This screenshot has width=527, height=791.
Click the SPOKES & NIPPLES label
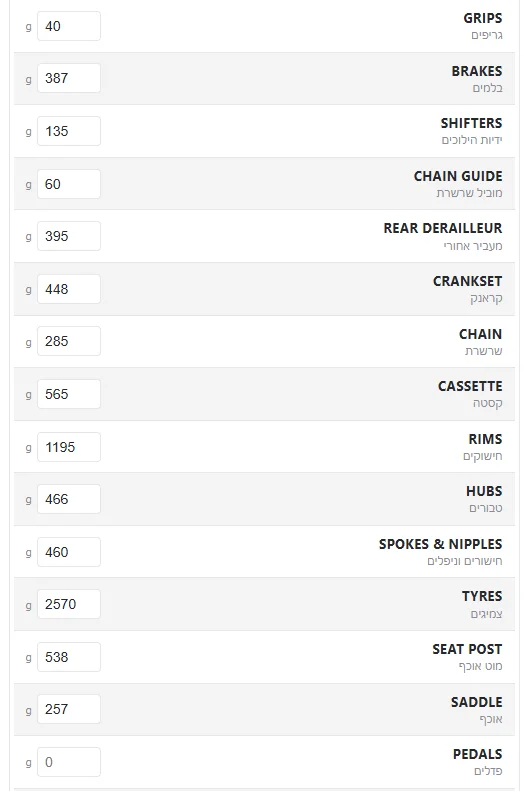pos(441,544)
